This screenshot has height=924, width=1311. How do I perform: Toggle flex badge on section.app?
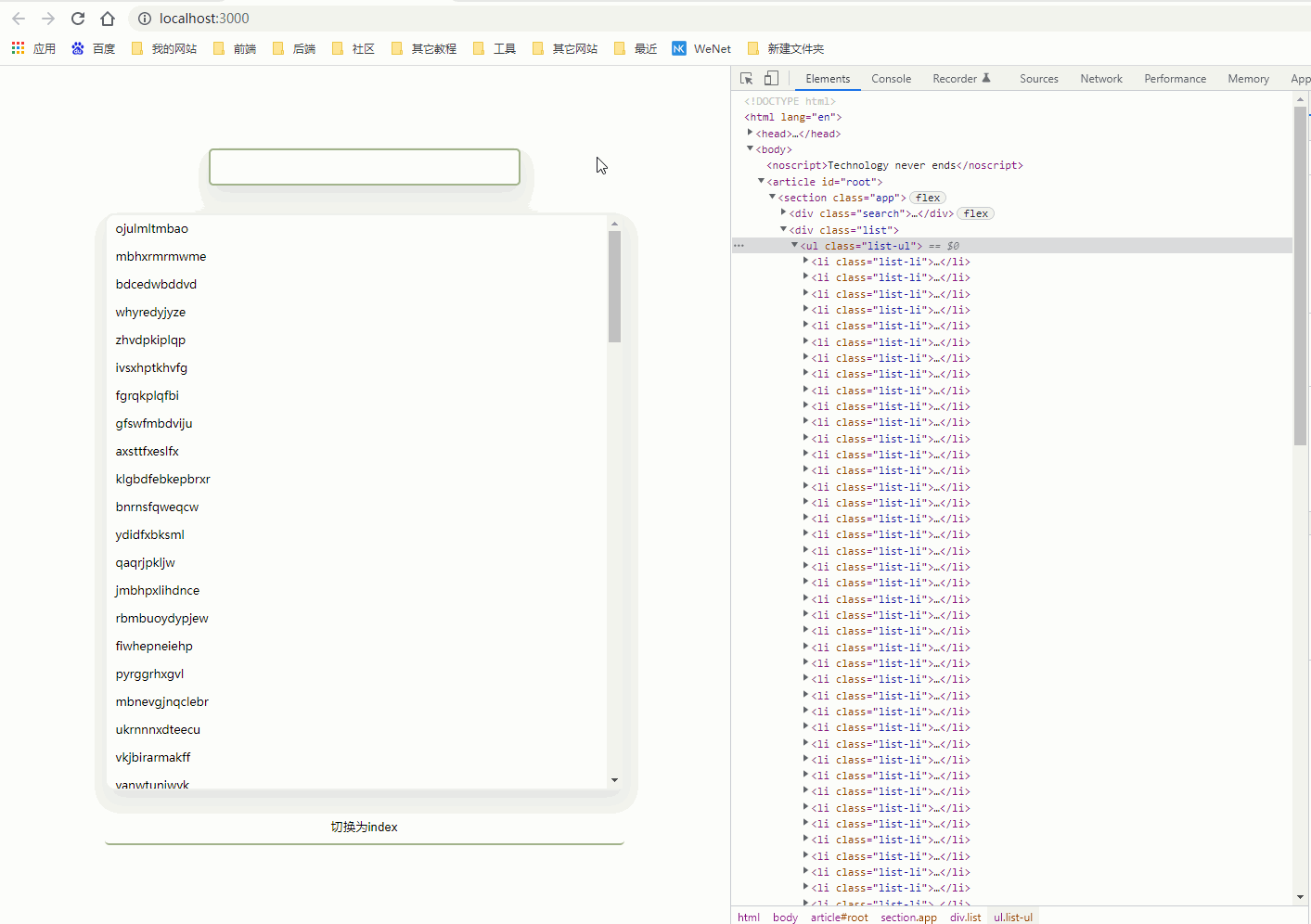(928, 198)
